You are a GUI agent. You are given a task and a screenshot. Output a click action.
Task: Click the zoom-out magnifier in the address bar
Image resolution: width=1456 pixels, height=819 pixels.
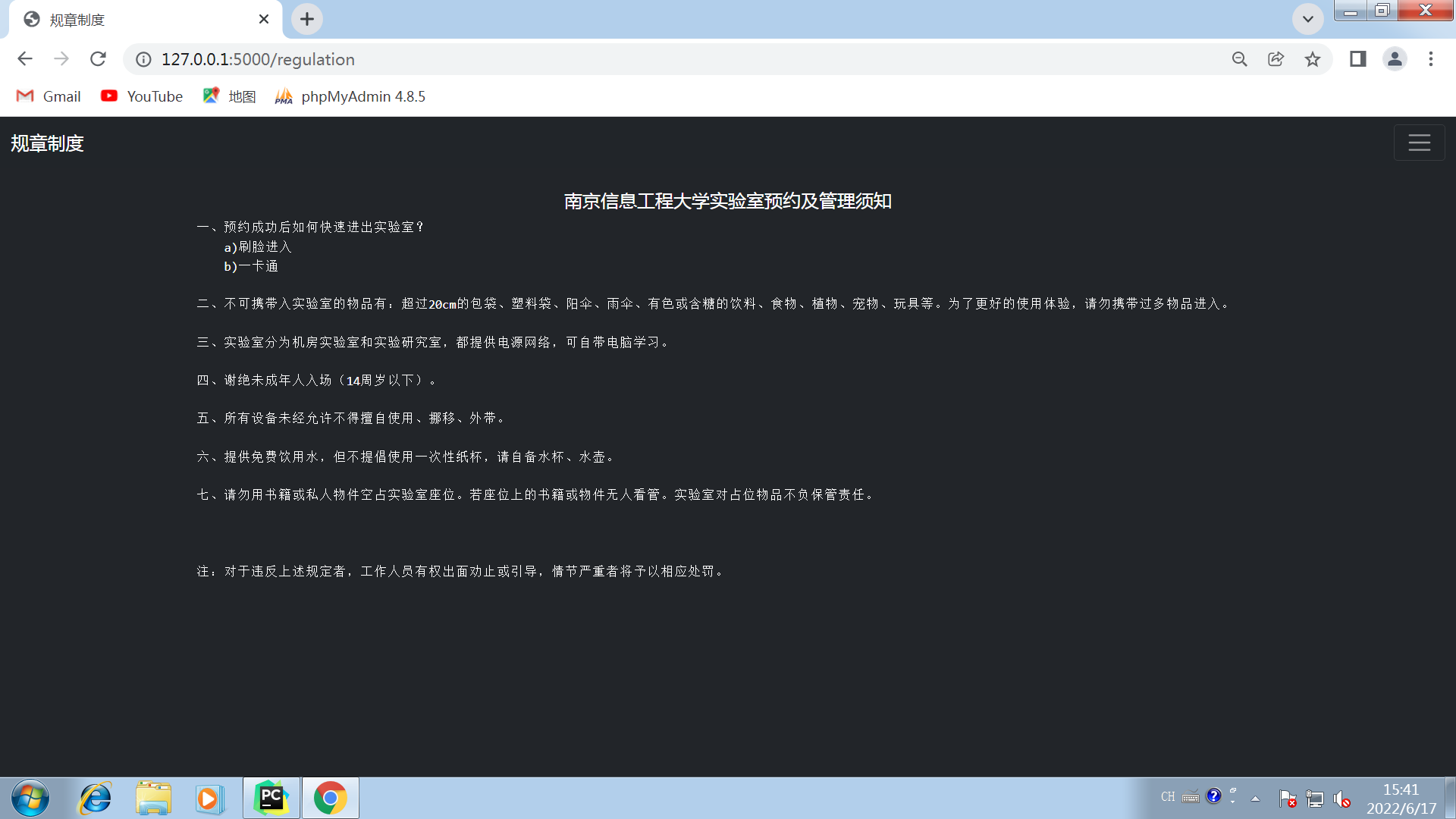coord(1239,59)
